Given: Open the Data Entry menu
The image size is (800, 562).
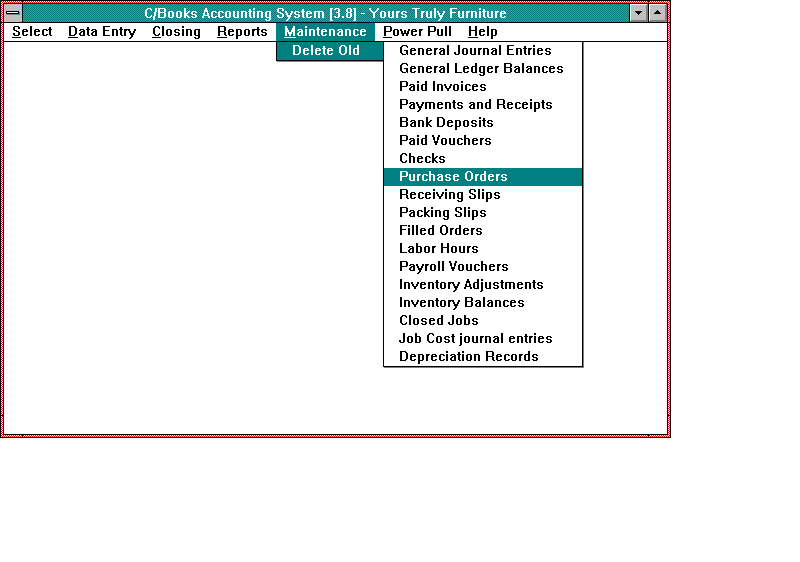Looking at the screenshot, I should click(x=102, y=32).
